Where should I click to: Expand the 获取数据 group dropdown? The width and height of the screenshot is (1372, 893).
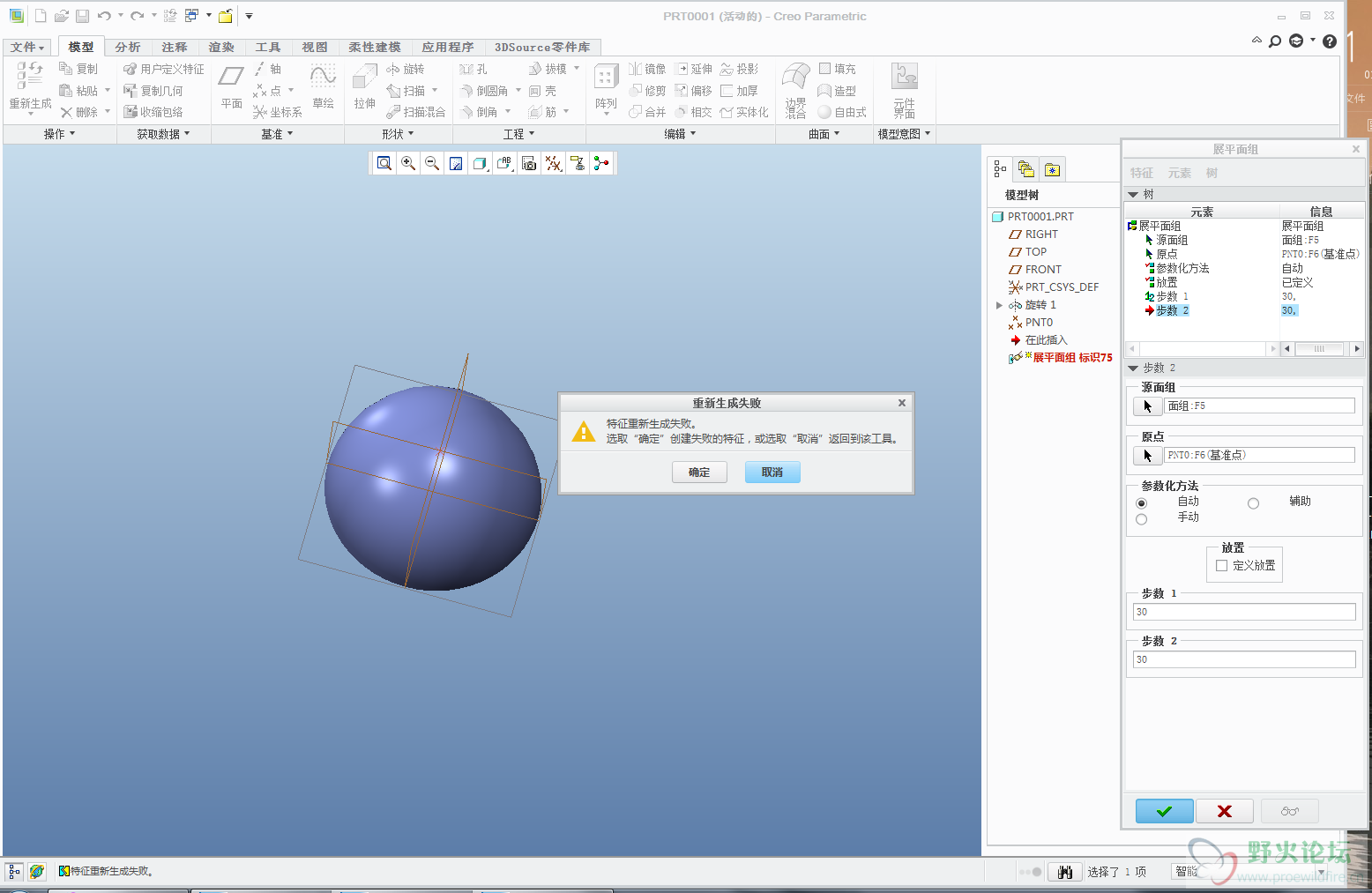[x=163, y=134]
